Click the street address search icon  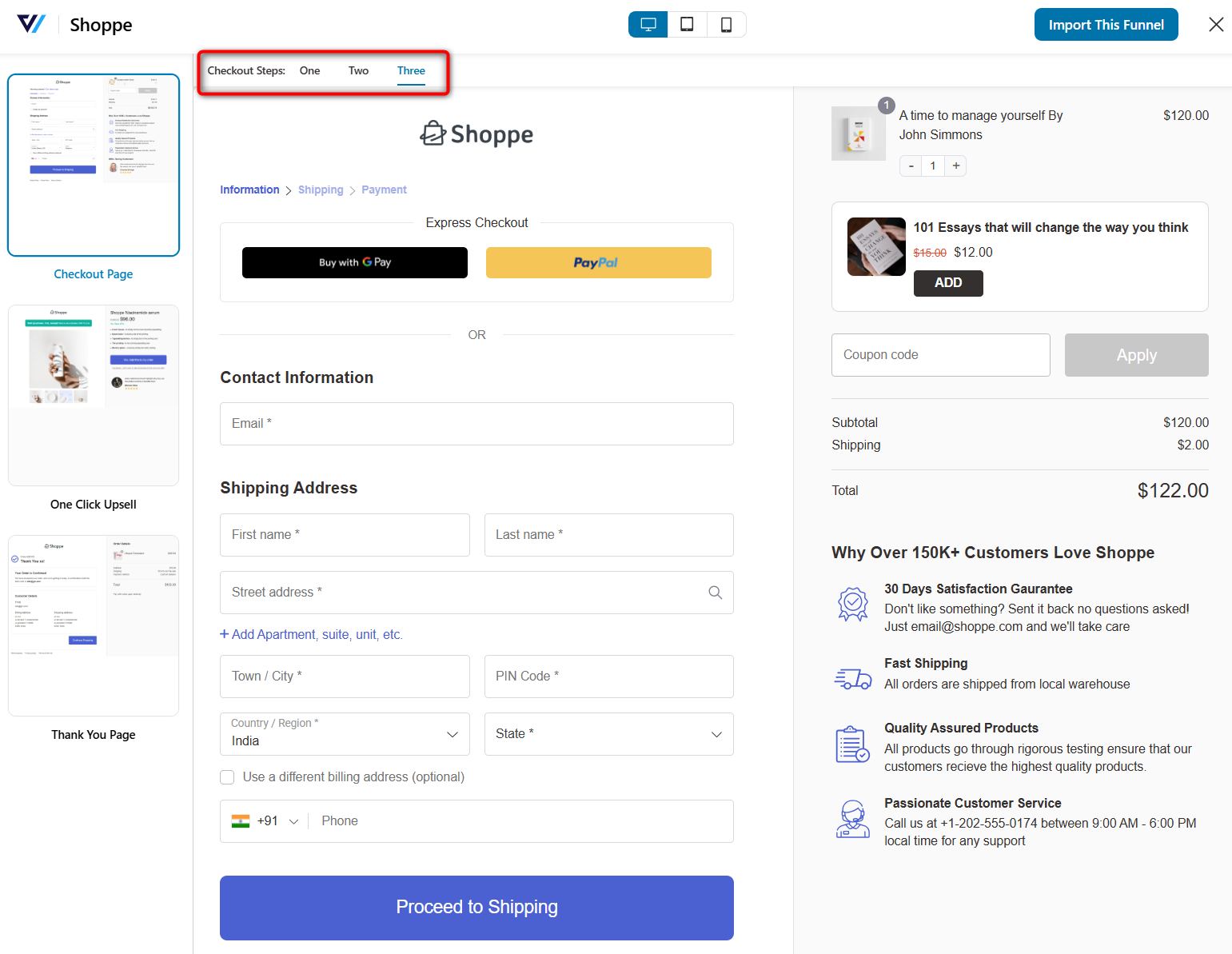pos(716,593)
